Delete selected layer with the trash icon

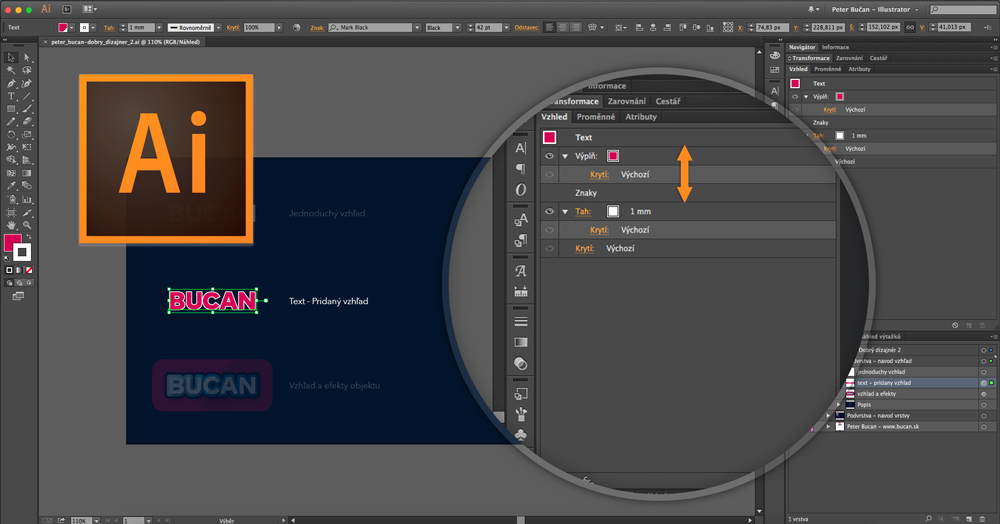[x=982, y=519]
